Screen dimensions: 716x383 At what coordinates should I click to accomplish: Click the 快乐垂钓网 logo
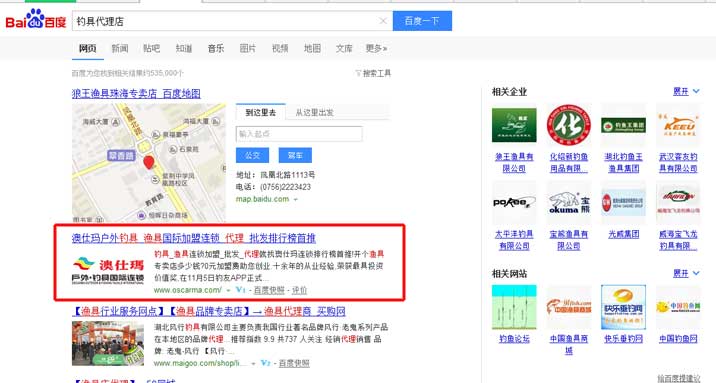(x=623, y=307)
